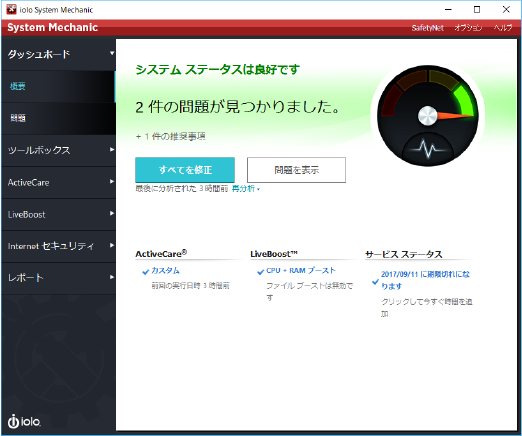Click the checkmark beside the 2017/09/11 expiry notice
The height and width of the screenshot is (436, 522).
375,282
